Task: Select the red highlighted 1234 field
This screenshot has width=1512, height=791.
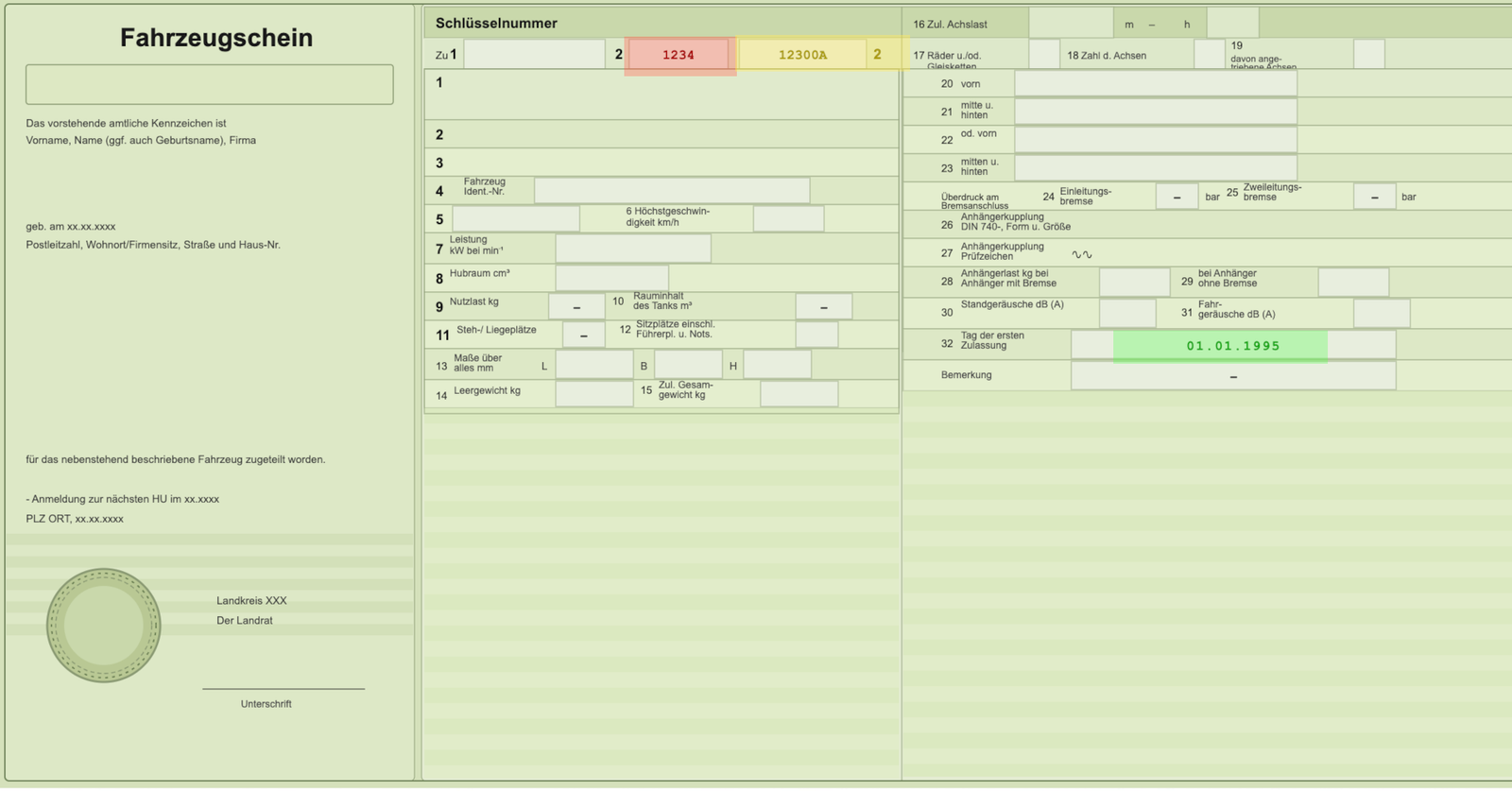Action: click(x=679, y=55)
